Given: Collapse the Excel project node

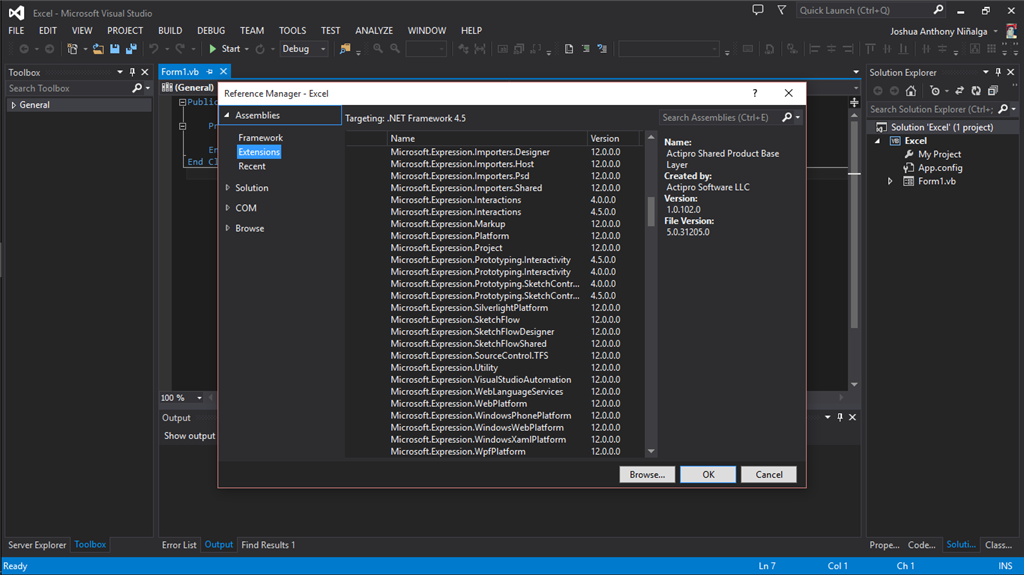Looking at the screenshot, I should click(878, 140).
